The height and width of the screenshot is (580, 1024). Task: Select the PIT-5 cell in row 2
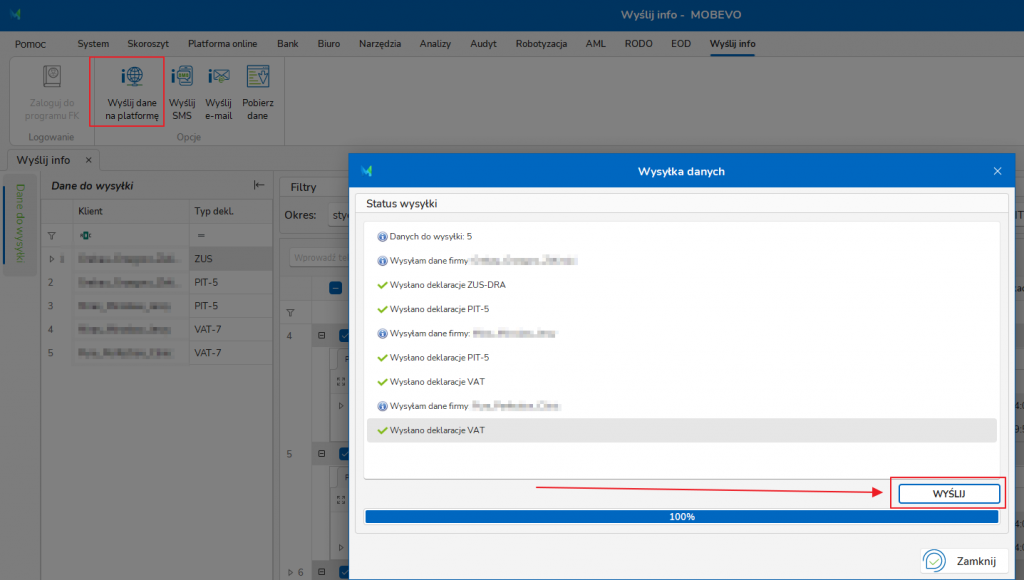click(231, 282)
